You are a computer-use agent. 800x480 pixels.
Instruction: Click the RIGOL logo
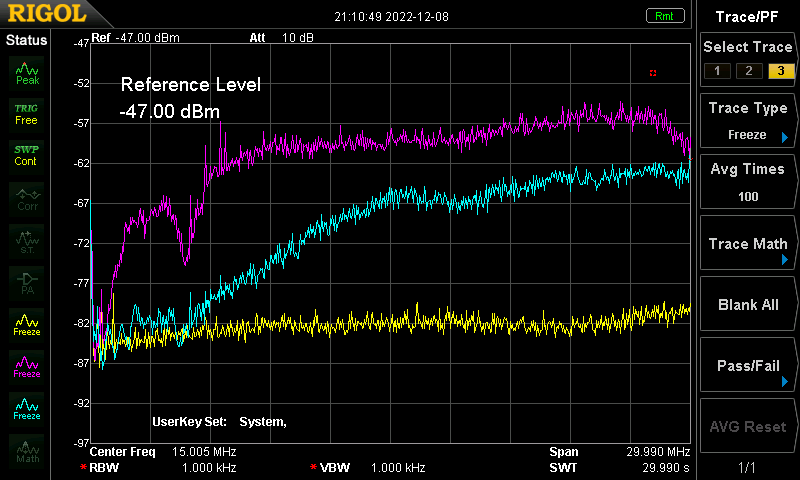click(x=47, y=13)
